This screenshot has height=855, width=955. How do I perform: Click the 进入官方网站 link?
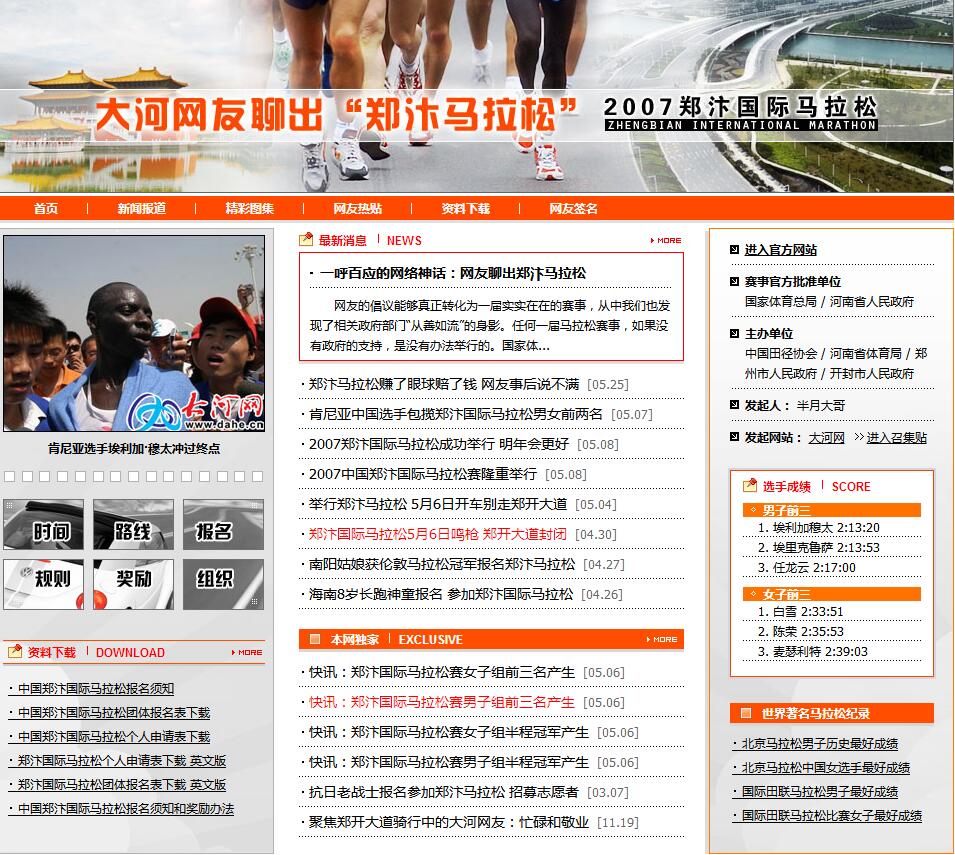[780, 250]
